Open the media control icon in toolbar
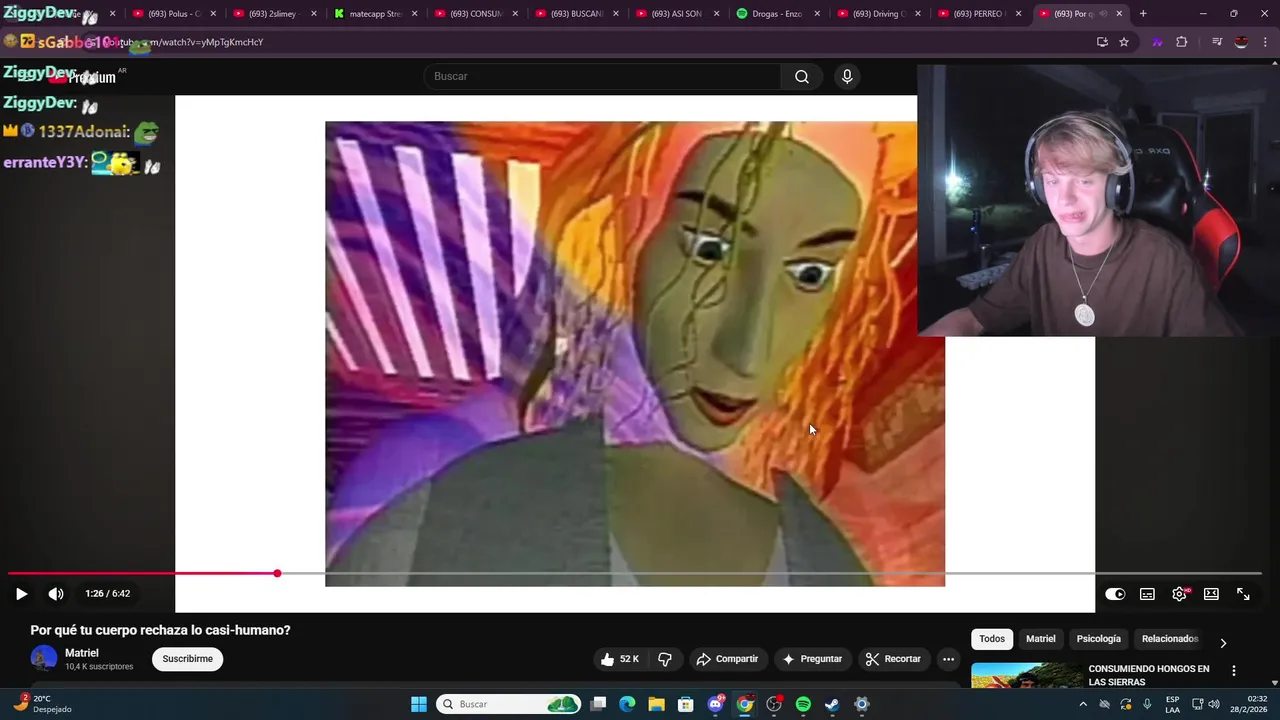 click(1217, 42)
